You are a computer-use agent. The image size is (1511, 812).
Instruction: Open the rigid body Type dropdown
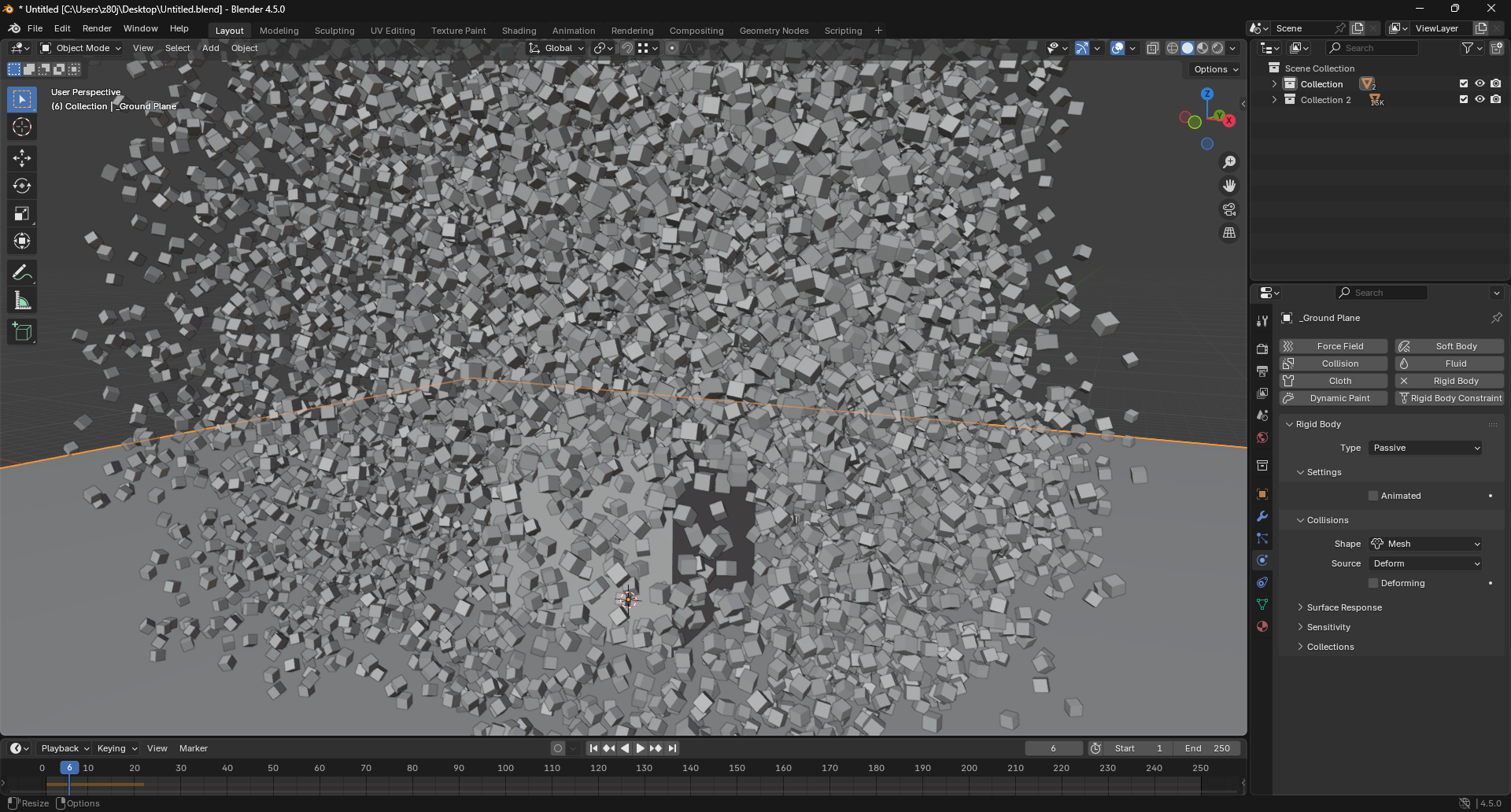(1426, 448)
